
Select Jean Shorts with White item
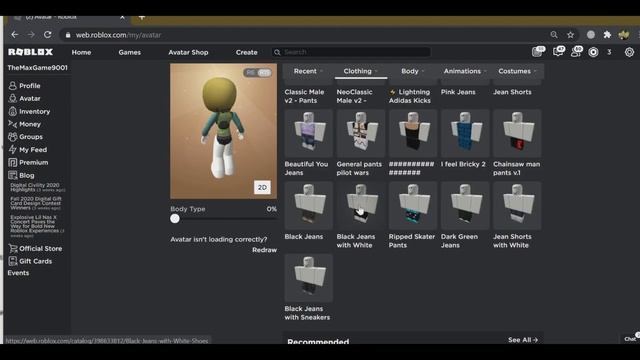click(x=517, y=215)
